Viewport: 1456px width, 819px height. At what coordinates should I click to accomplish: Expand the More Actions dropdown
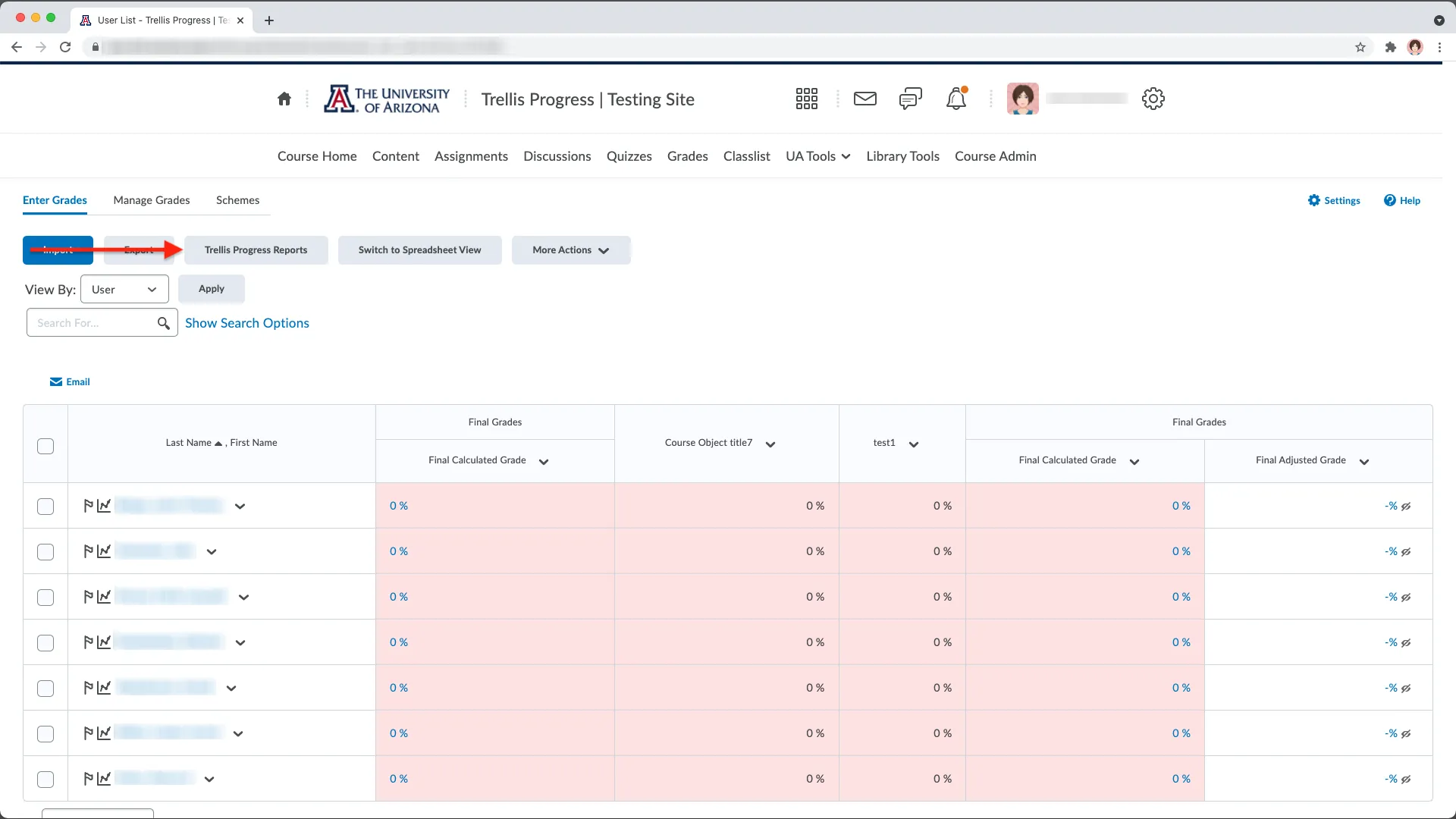click(x=571, y=250)
